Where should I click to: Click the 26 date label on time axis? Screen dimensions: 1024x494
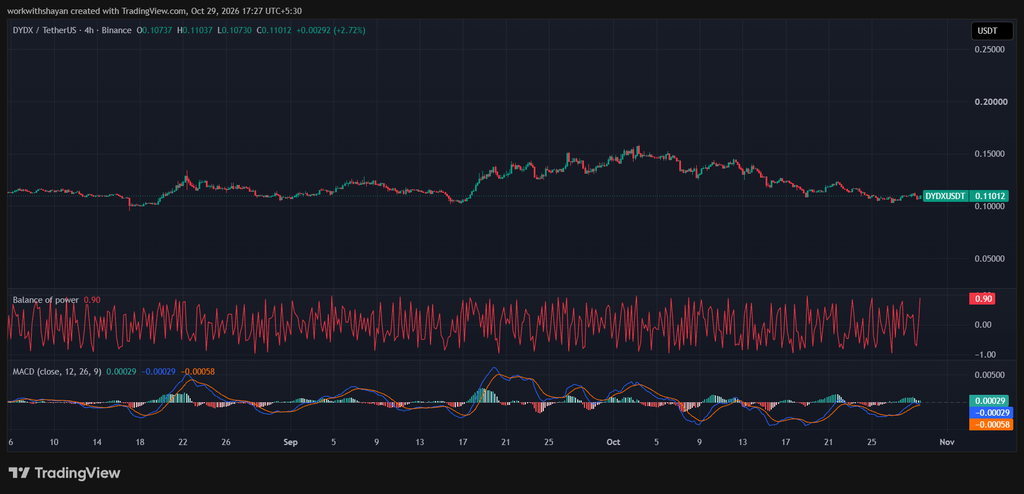(226, 442)
